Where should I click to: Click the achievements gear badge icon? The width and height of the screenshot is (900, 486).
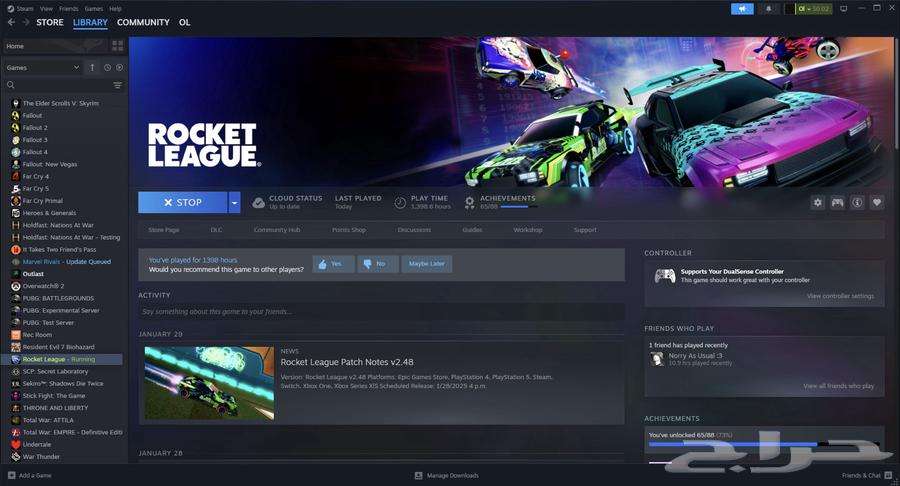(470, 203)
